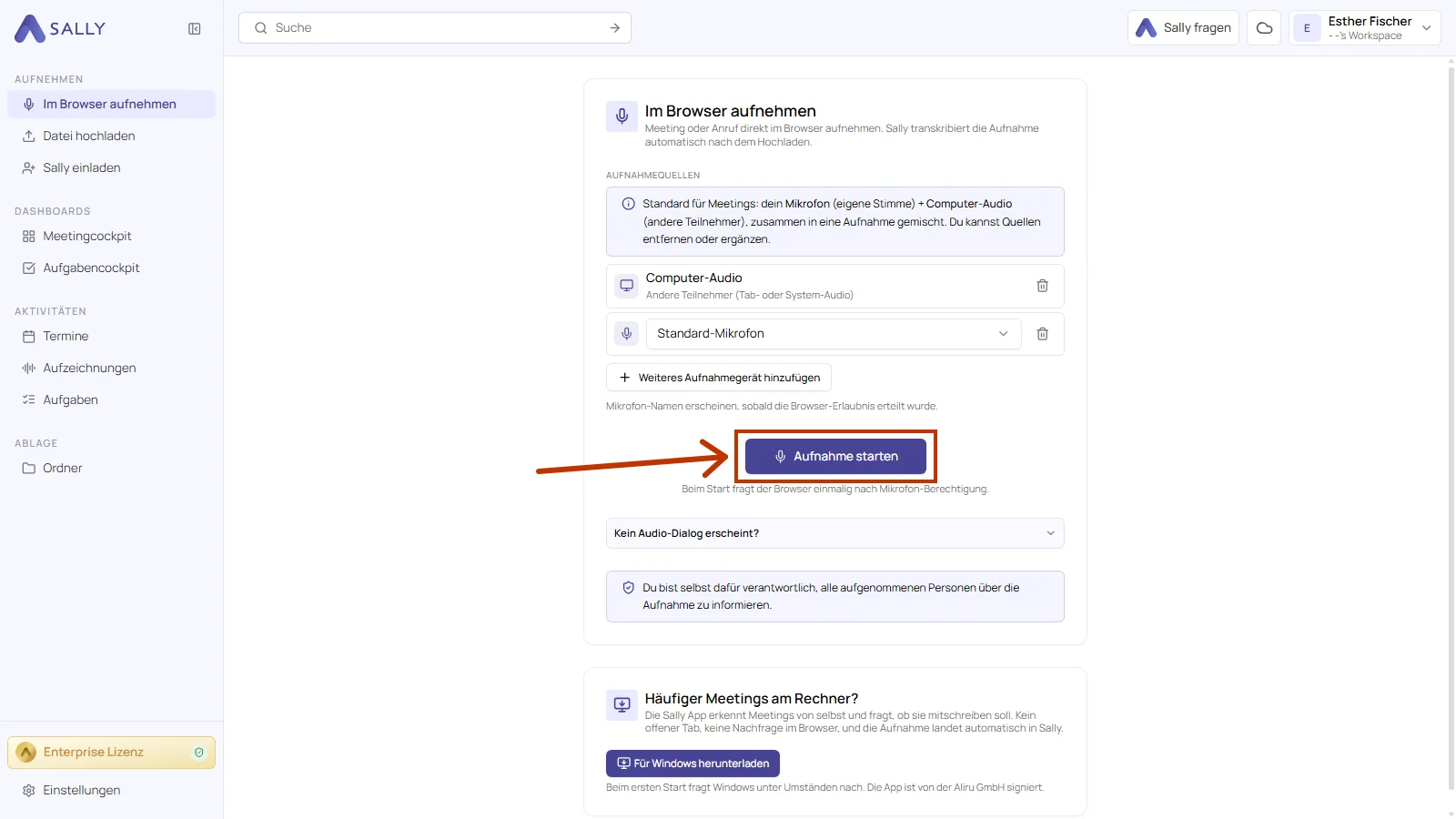
Task: Delete the Computer-Audio source
Action: 1043,286
